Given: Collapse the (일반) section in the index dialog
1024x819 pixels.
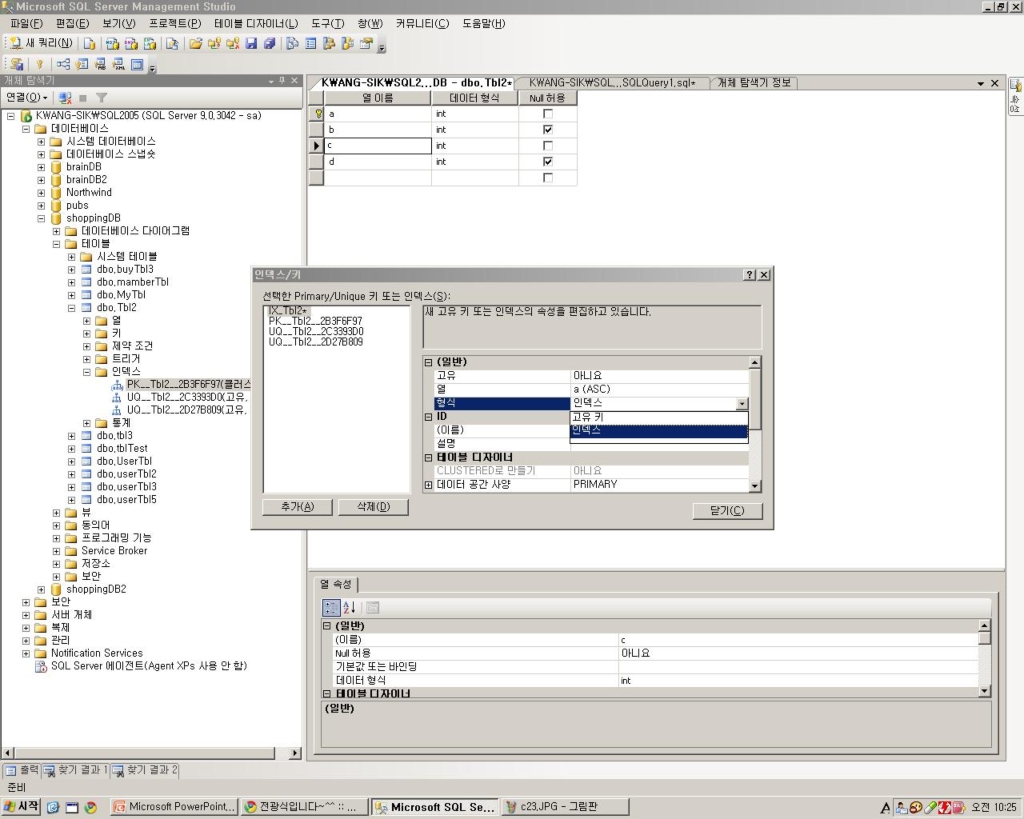Looking at the screenshot, I should click(428, 362).
